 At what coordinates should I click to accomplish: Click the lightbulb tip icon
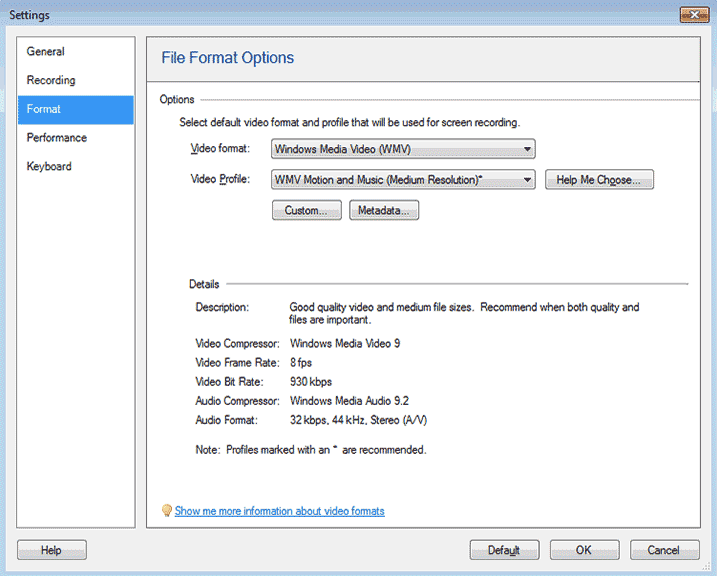pos(167,511)
